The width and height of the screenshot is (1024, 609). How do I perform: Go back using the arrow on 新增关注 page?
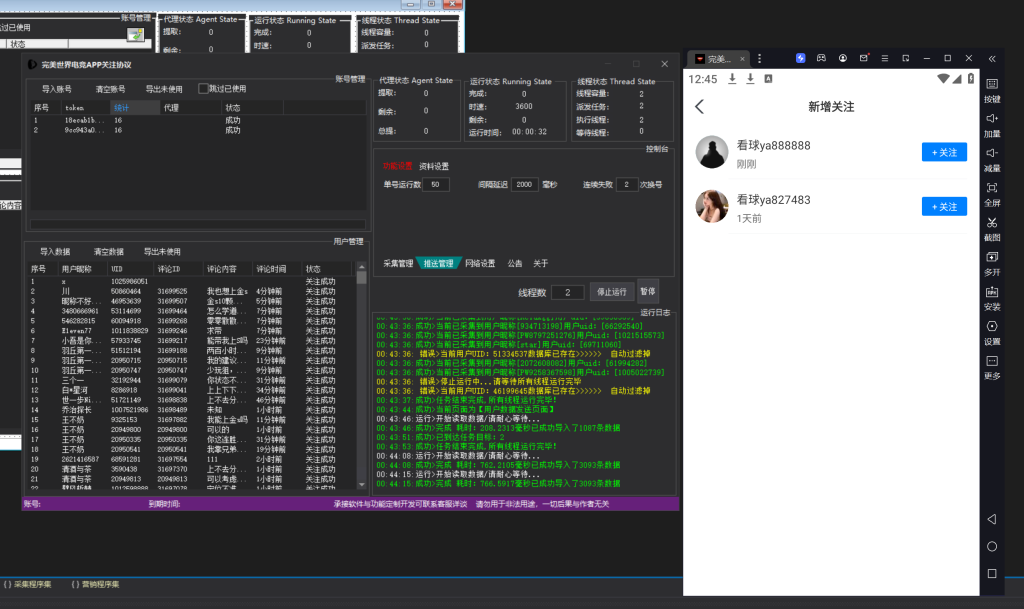coord(700,107)
